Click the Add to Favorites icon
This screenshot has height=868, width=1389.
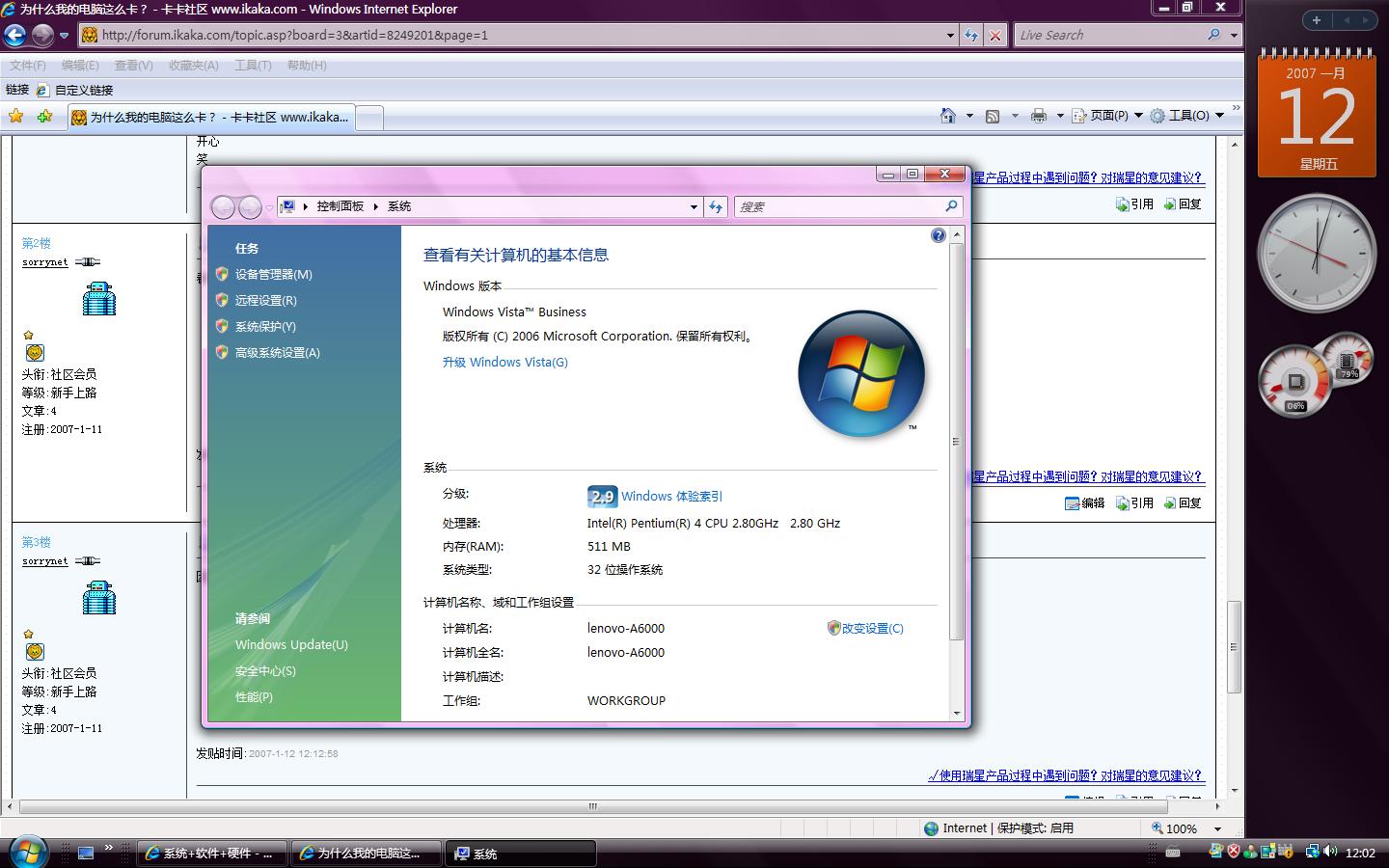pyautogui.click(x=44, y=117)
